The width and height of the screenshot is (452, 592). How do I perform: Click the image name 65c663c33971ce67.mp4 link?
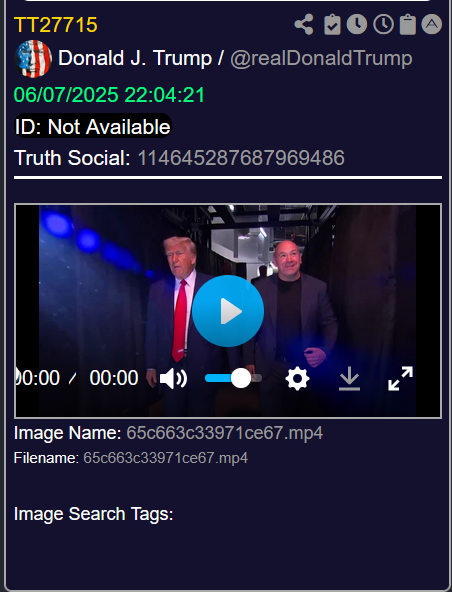[x=225, y=433]
